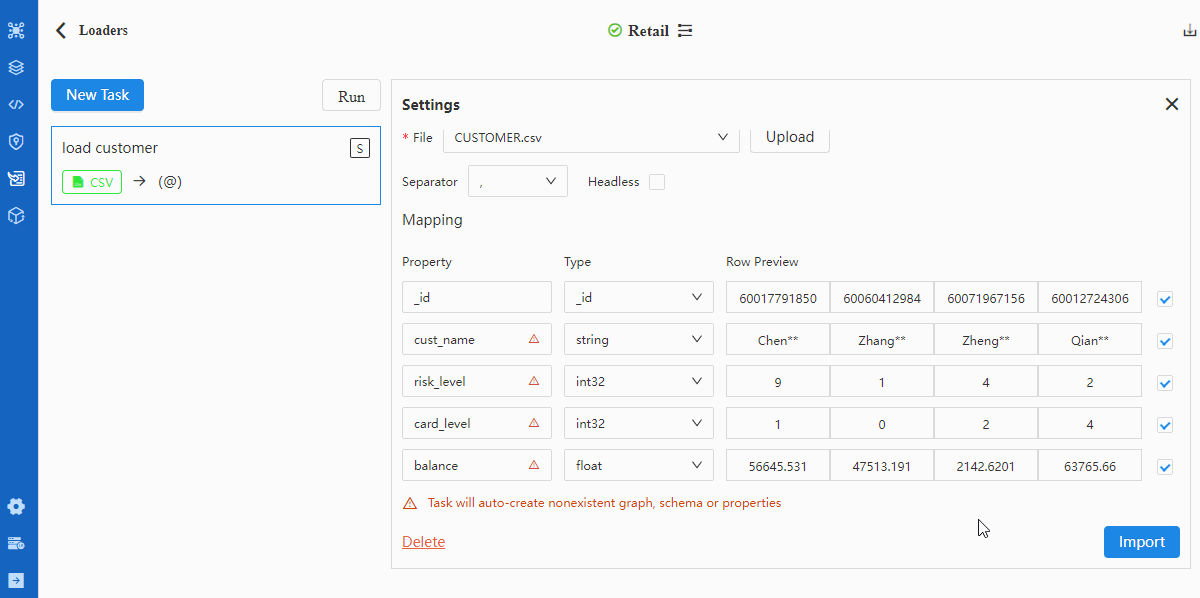Open the cube icon in sidebar
Screen dimensions: 1200x598
(16, 215)
